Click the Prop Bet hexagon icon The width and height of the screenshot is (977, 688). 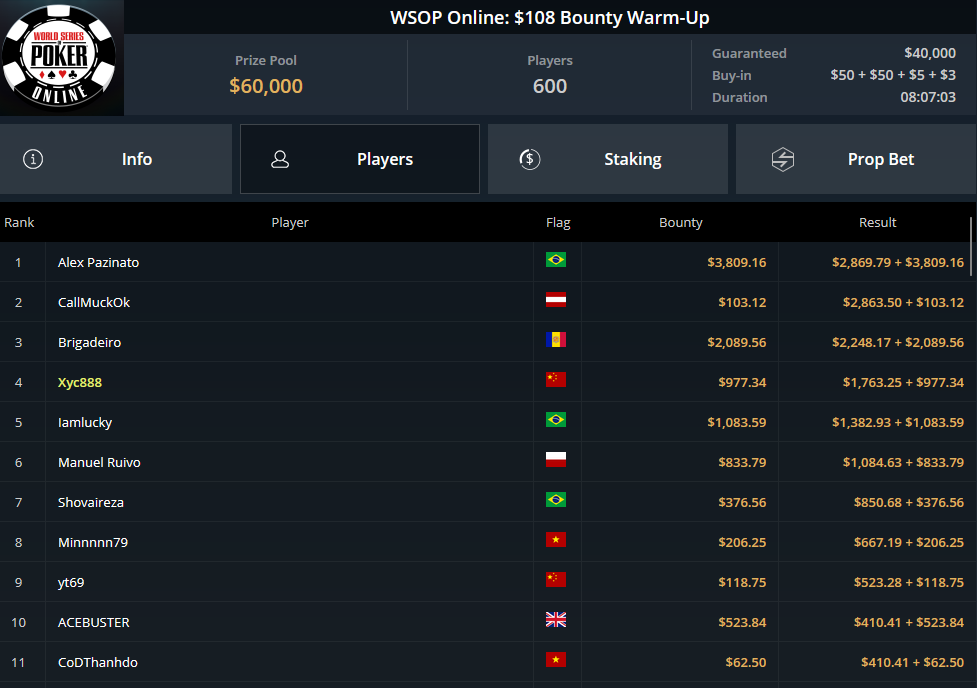(x=783, y=159)
